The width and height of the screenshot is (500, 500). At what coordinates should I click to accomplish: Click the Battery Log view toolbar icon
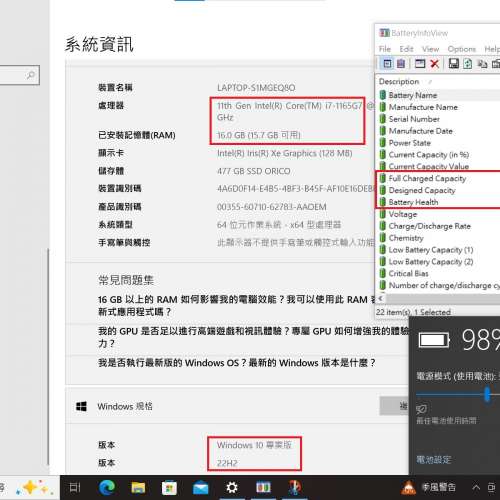(x=401, y=63)
